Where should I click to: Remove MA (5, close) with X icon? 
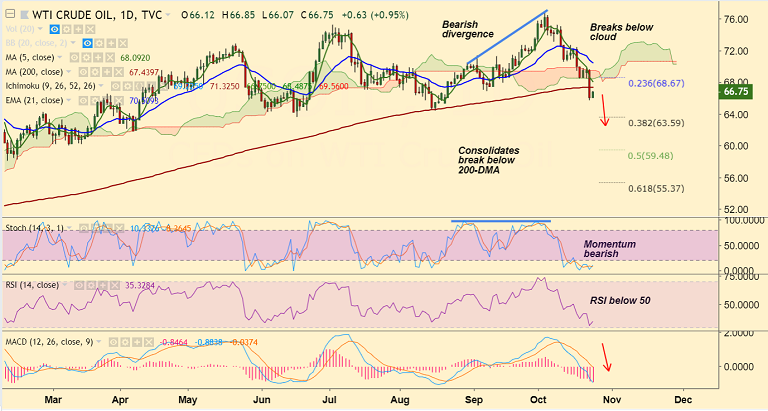(110, 57)
